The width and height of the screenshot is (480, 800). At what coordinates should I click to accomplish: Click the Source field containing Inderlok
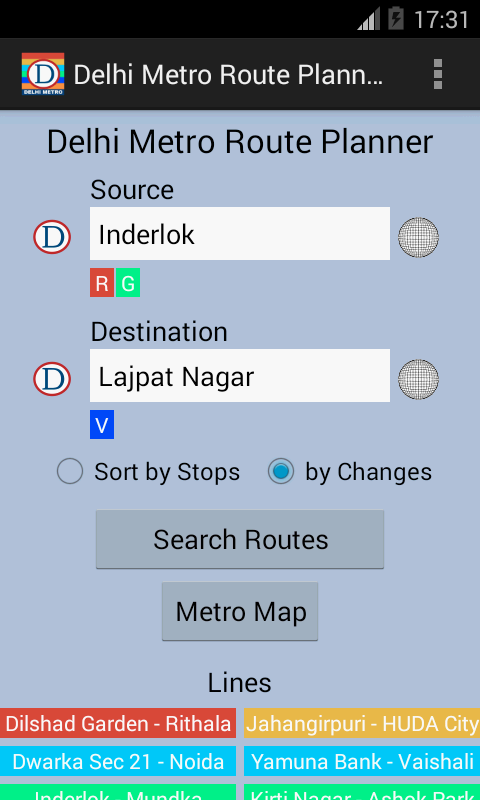240,234
